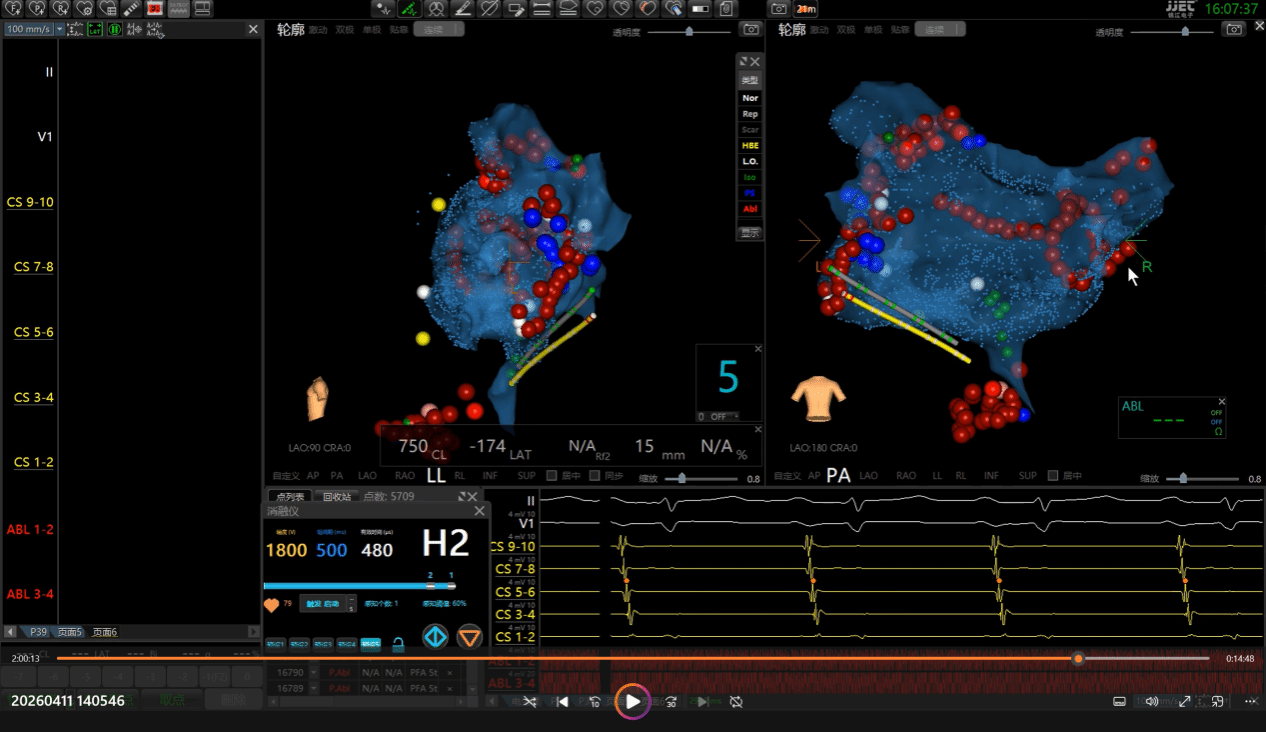The height and width of the screenshot is (732, 1266).
Task: Click the shuffle icon in the video player
Action: click(530, 702)
